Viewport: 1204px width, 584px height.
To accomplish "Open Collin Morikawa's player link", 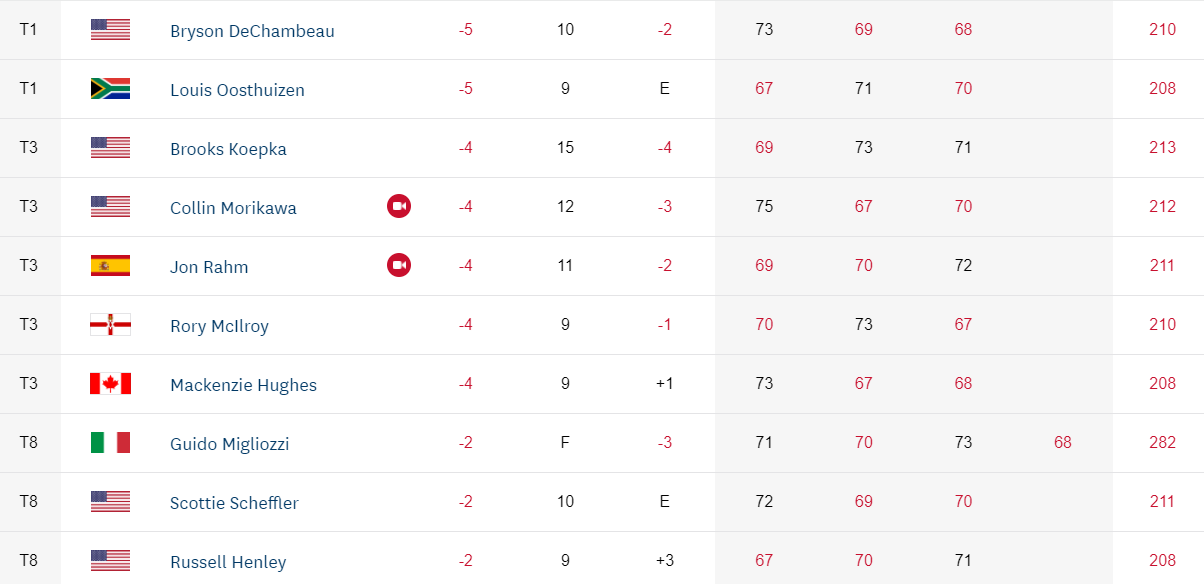I will click(233, 208).
